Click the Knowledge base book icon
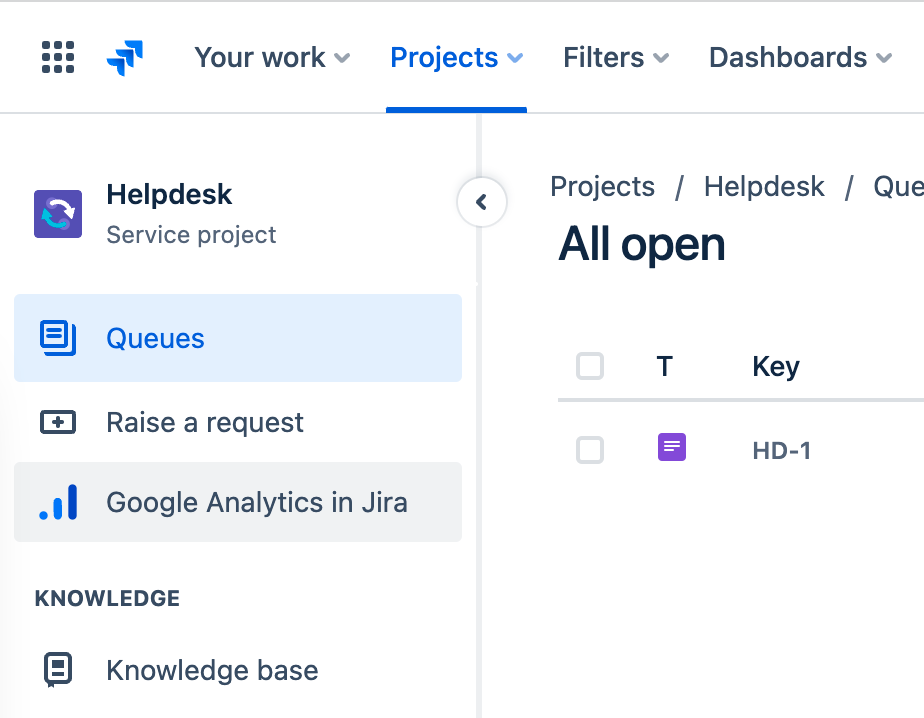This screenshot has width=924, height=718. pyautogui.click(x=58, y=670)
